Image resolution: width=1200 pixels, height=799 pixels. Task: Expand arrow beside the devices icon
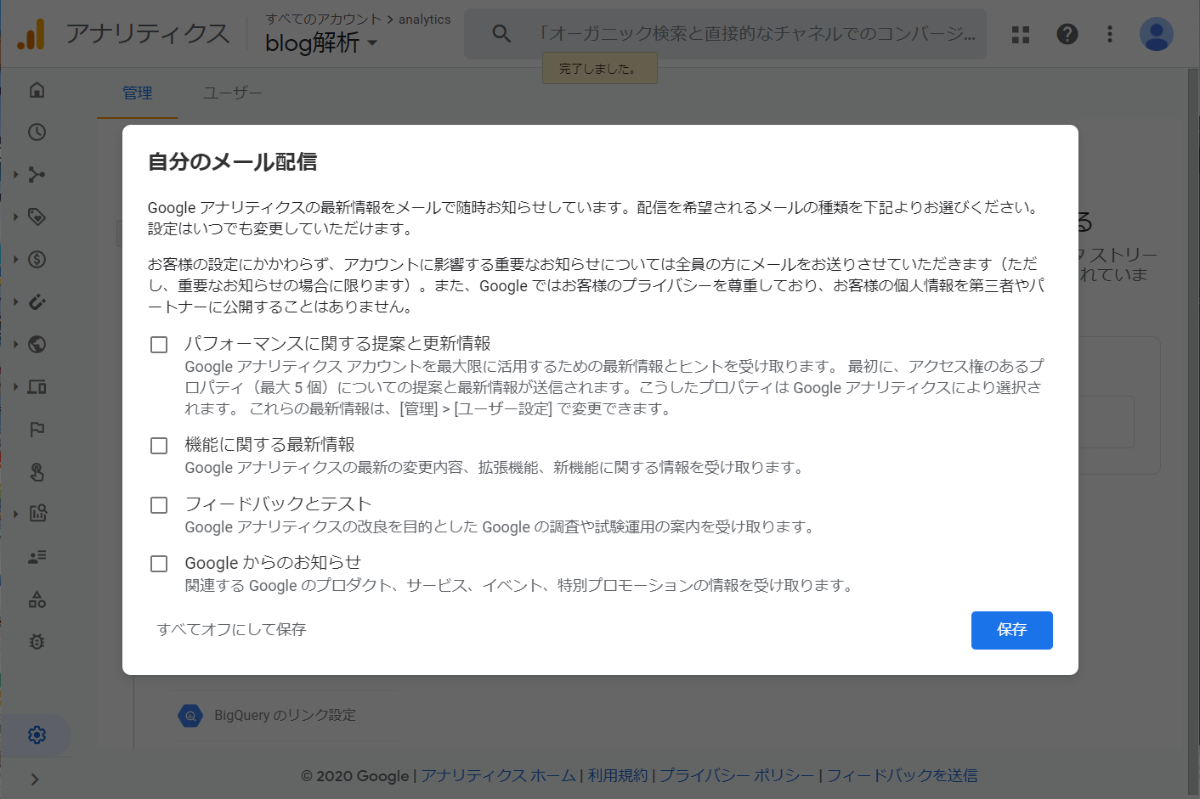(x=16, y=387)
